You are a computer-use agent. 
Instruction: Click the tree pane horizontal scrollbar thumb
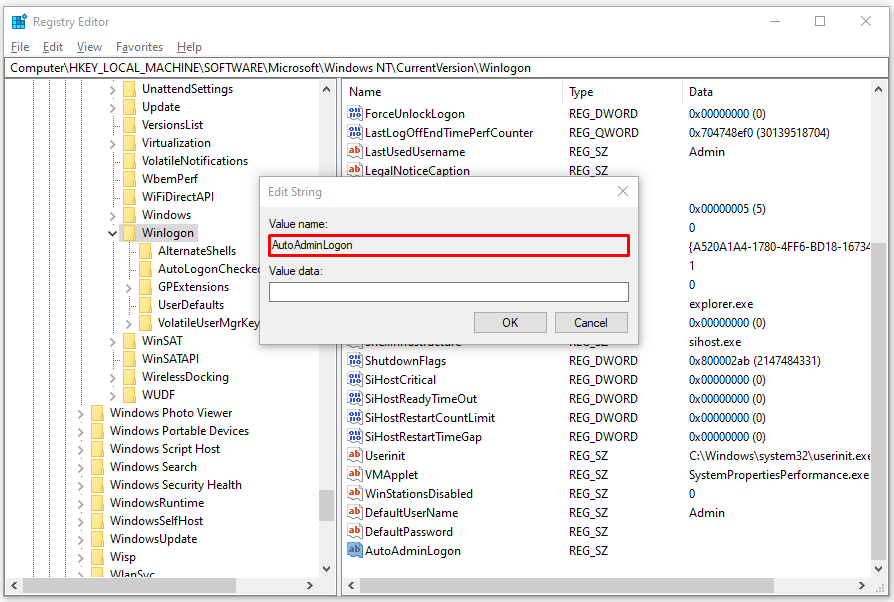[129, 585]
